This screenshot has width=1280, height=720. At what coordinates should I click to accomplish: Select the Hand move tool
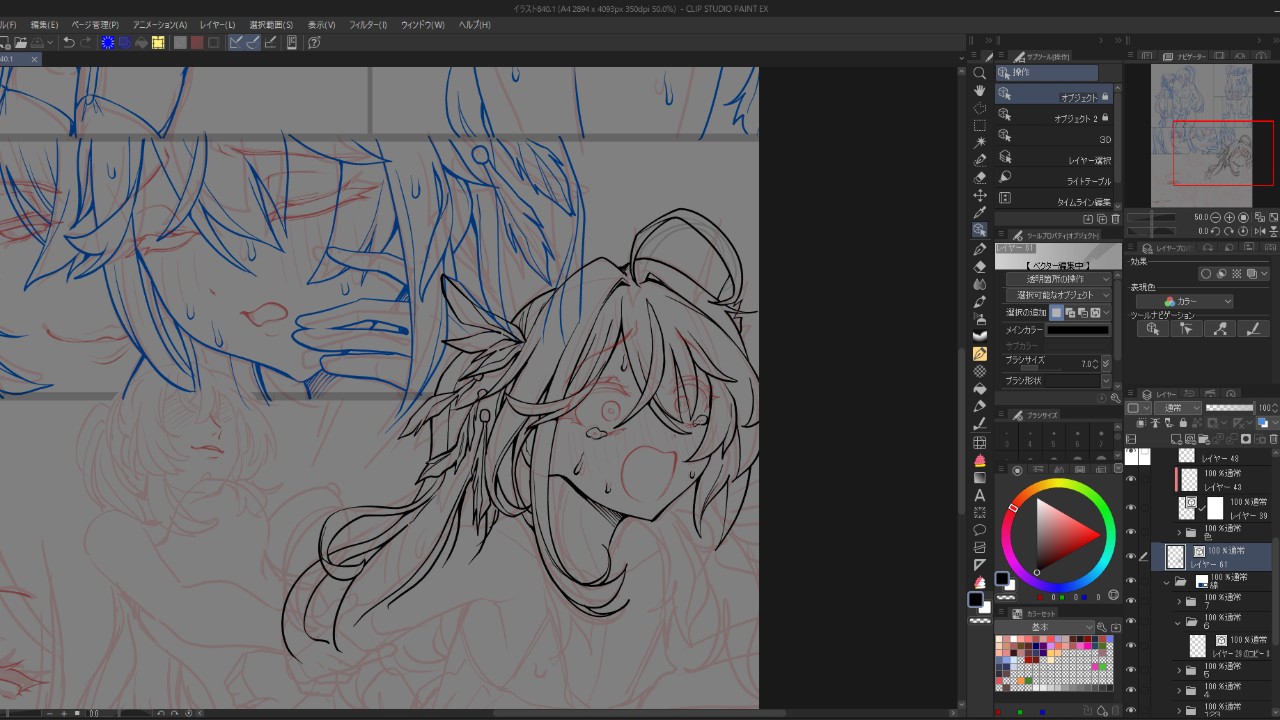(980, 90)
